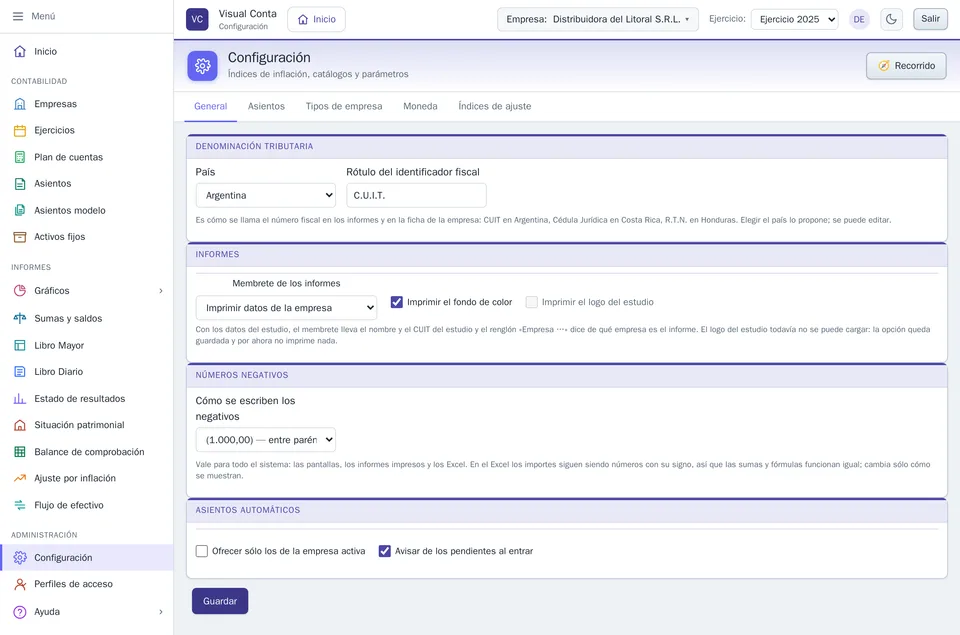960x635 pixels.
Task: Click the Configuración gear icon in sidebar
Action: coord(20,558)
